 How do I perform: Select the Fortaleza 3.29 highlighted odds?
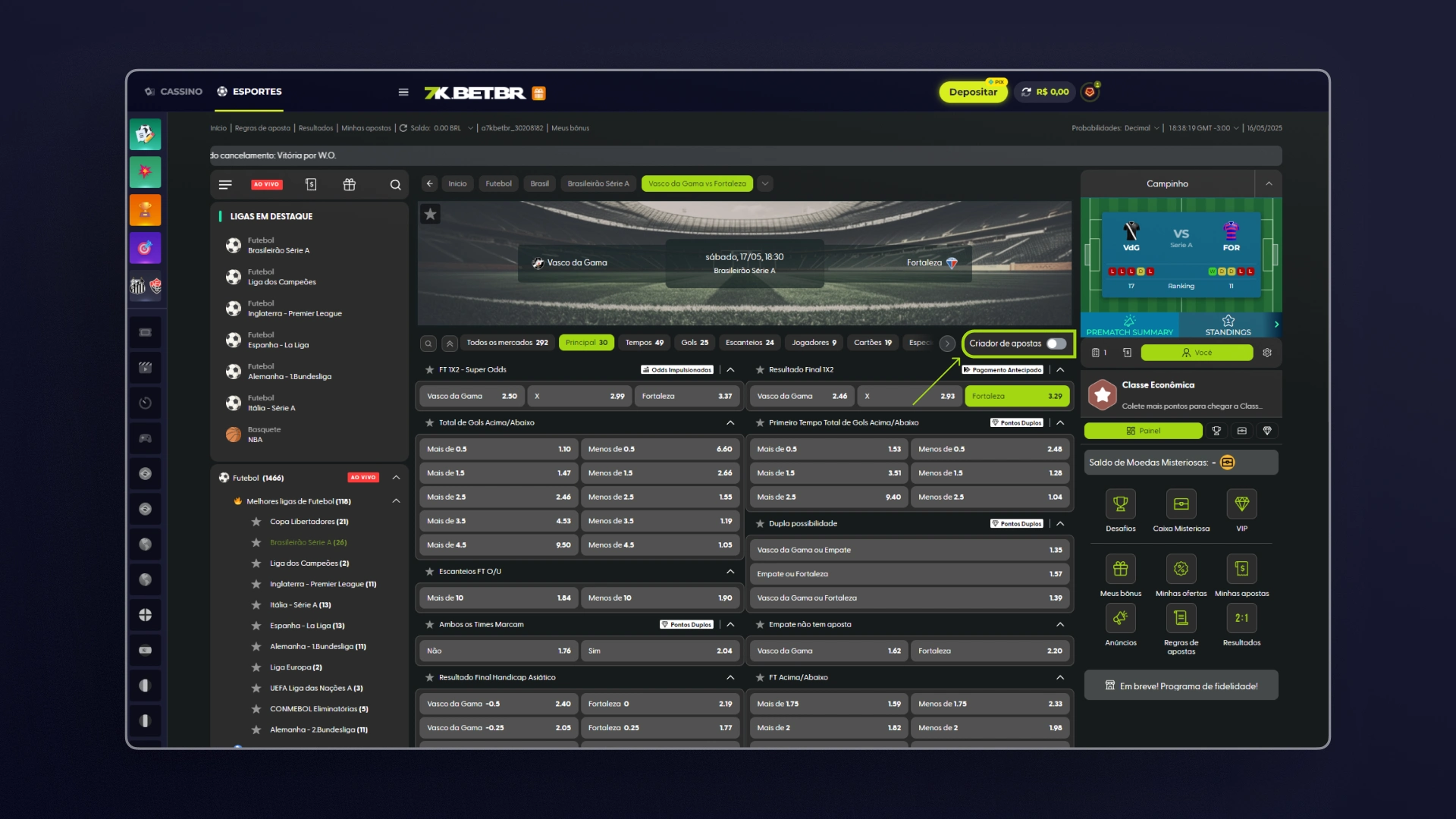click(1016, 397)
